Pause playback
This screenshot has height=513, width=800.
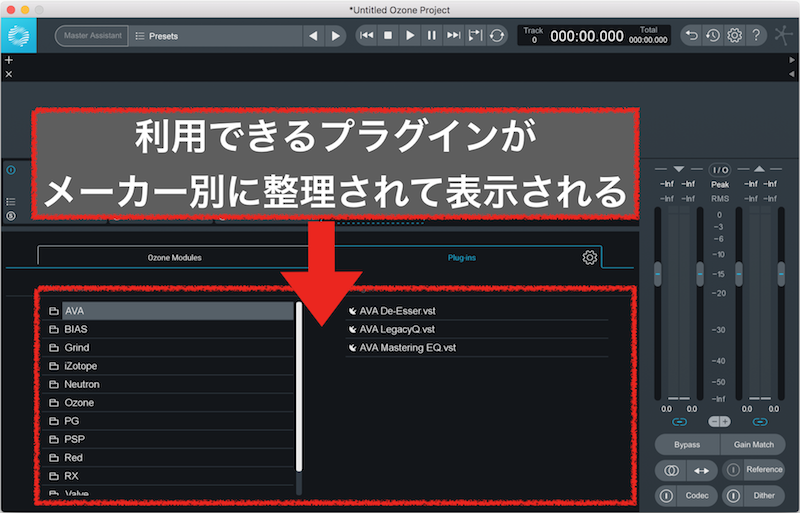point(432,35)
